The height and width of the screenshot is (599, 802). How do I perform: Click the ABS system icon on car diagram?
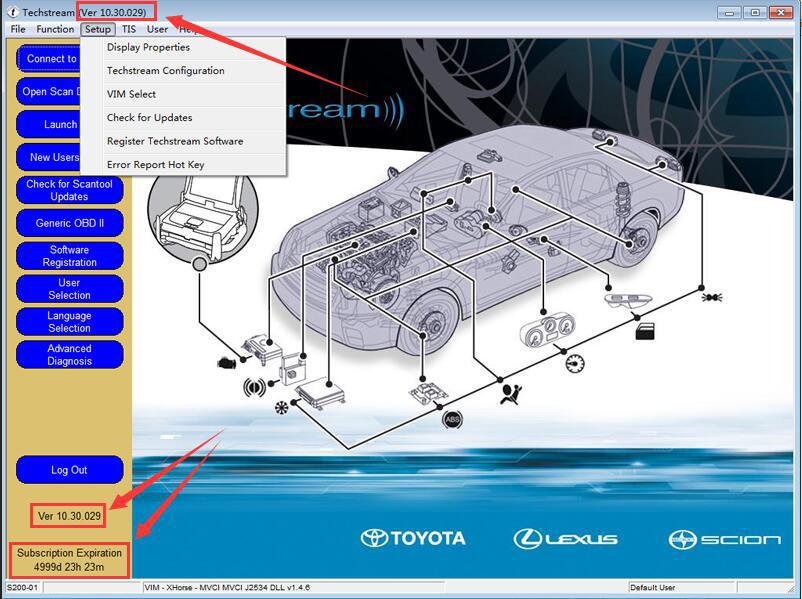coord(452,419)
